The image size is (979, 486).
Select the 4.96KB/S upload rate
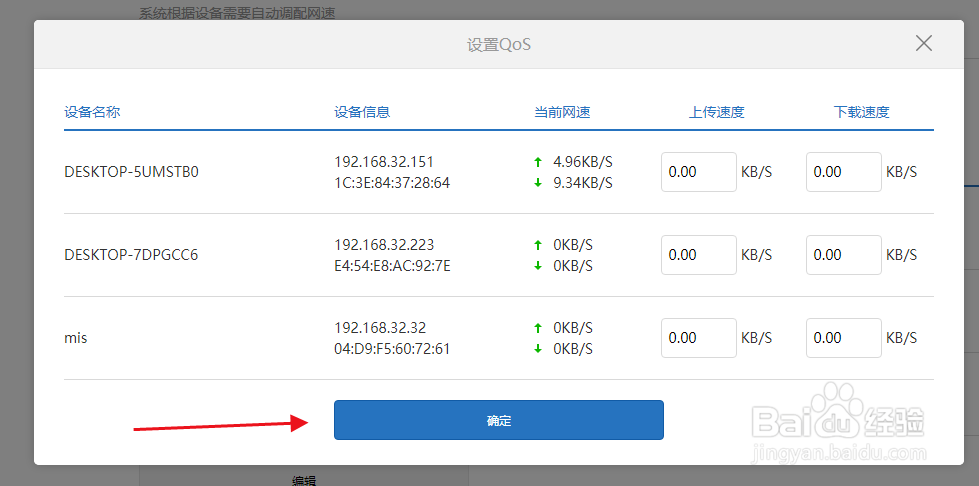click(583, 162)
